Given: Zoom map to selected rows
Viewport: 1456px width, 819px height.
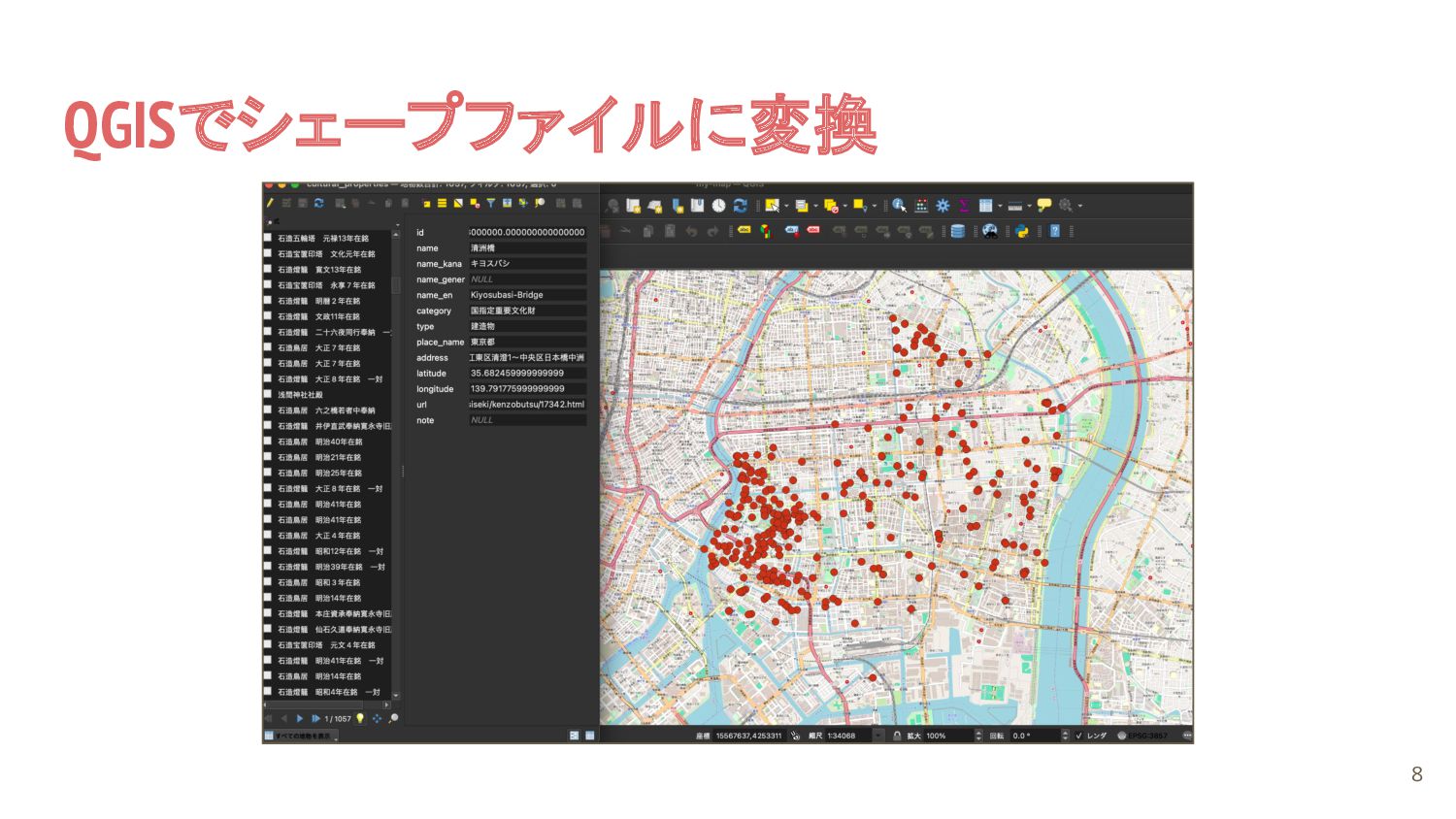Looking at the screenshot, I should click(x=540, y=203).
